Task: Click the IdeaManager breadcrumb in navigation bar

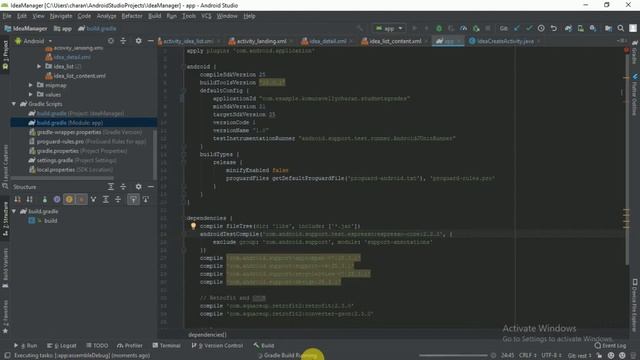Action: (26, 29)
